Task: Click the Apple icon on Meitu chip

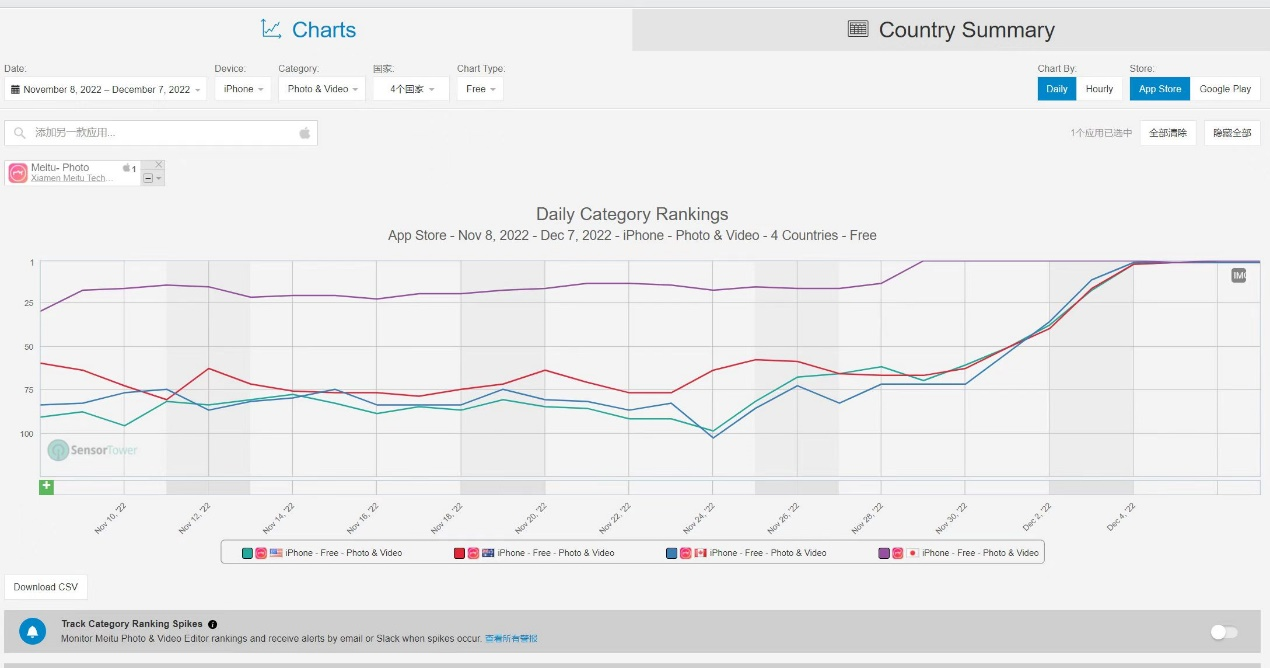Action: tap(127, 168)
